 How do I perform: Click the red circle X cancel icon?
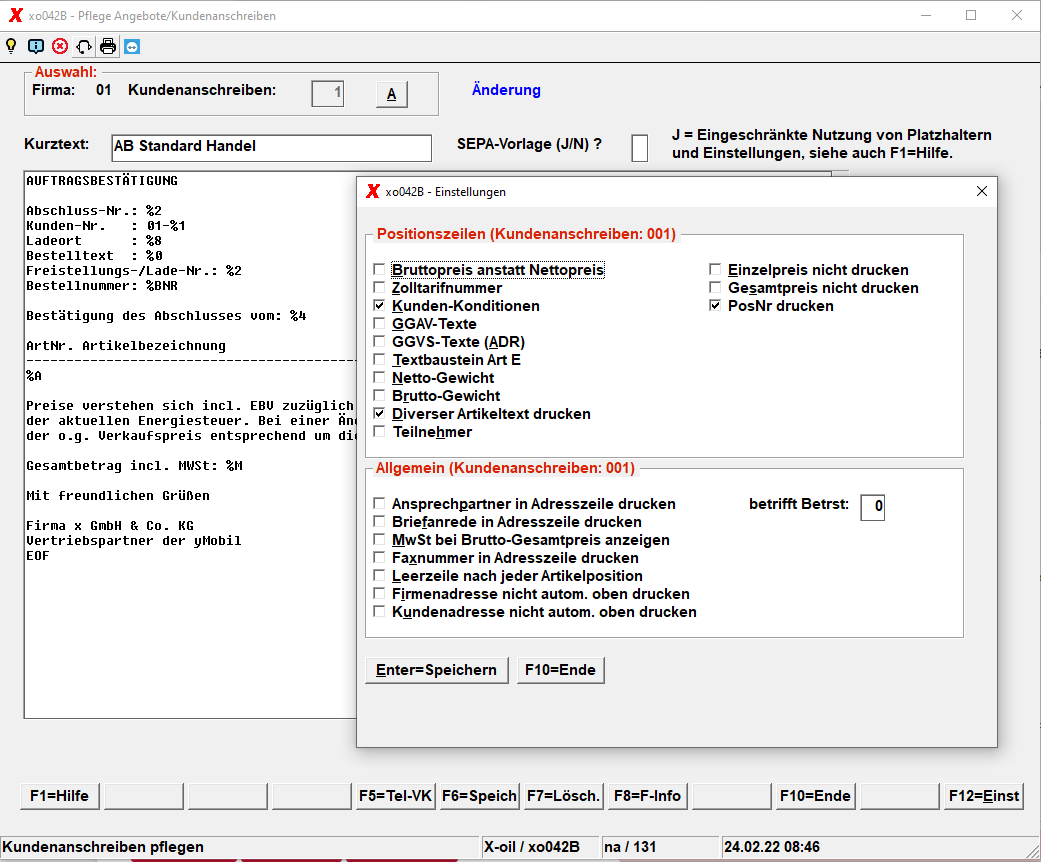[60, 46]
